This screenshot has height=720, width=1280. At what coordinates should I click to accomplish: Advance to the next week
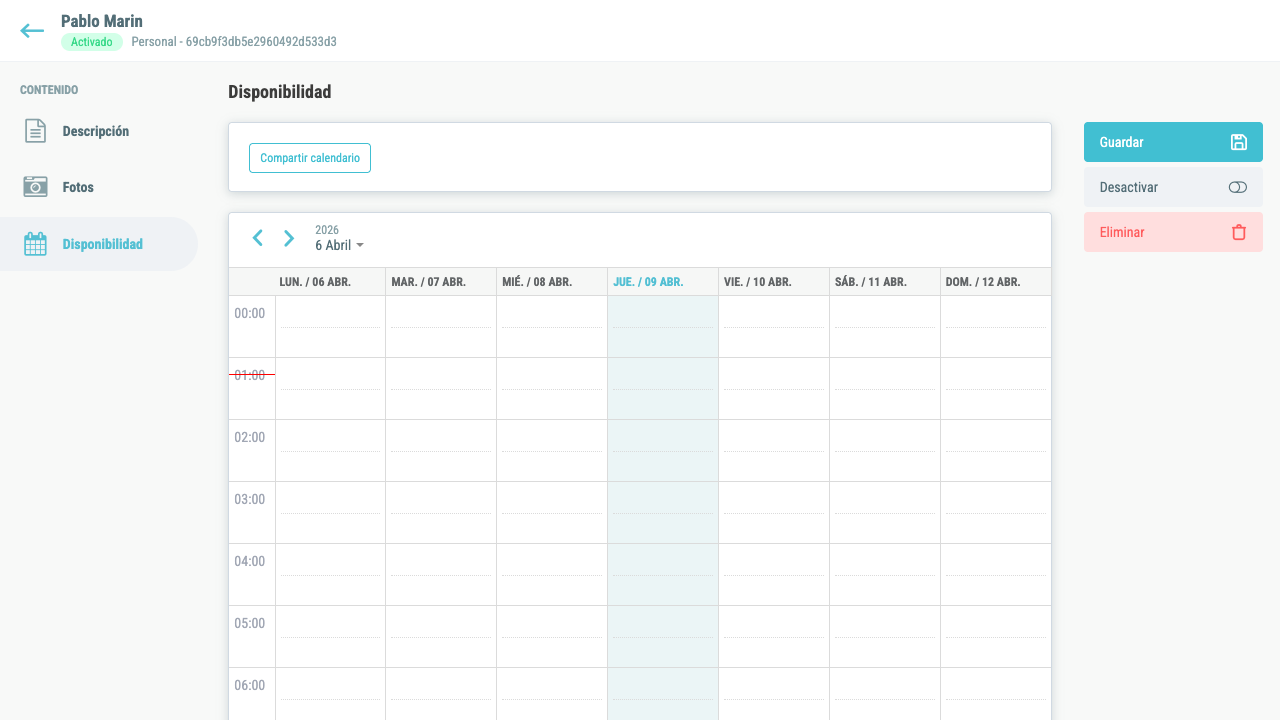[x=289, y=238]
